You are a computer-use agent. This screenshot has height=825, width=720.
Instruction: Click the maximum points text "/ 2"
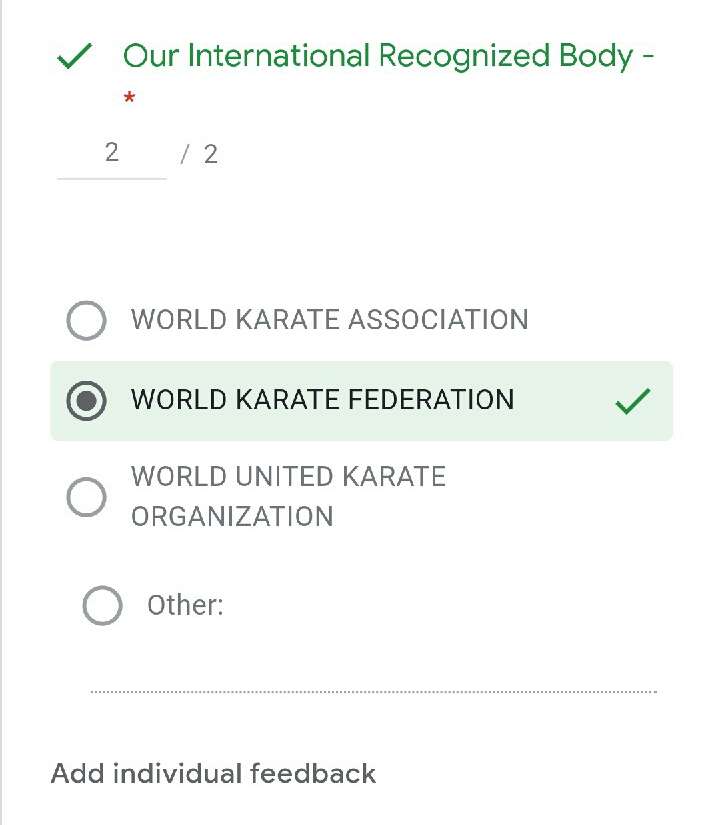pyautogui.click(x=200, y=154)
